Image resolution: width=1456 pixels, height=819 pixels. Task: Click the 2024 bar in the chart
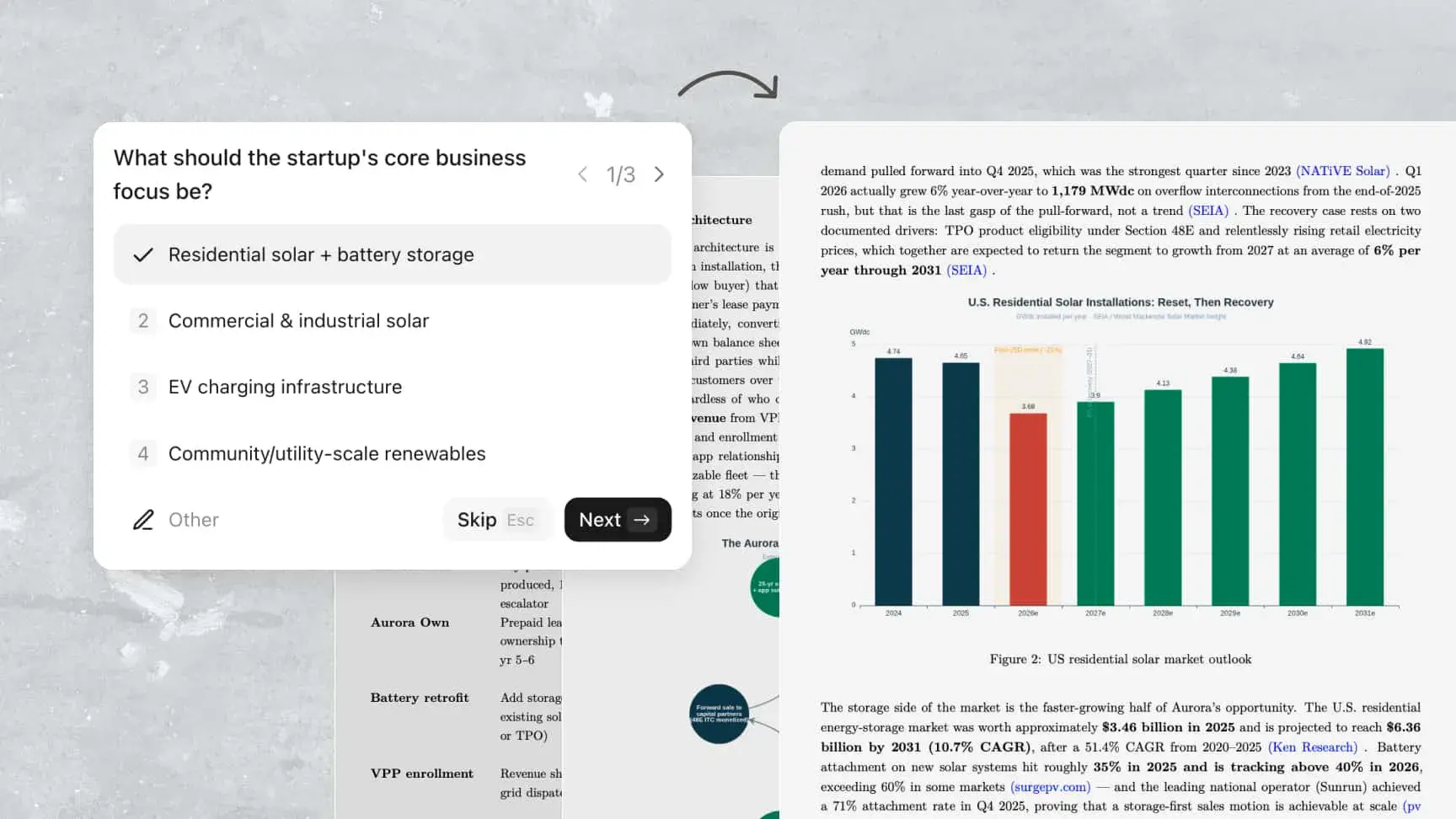click(x=893, y=482)
